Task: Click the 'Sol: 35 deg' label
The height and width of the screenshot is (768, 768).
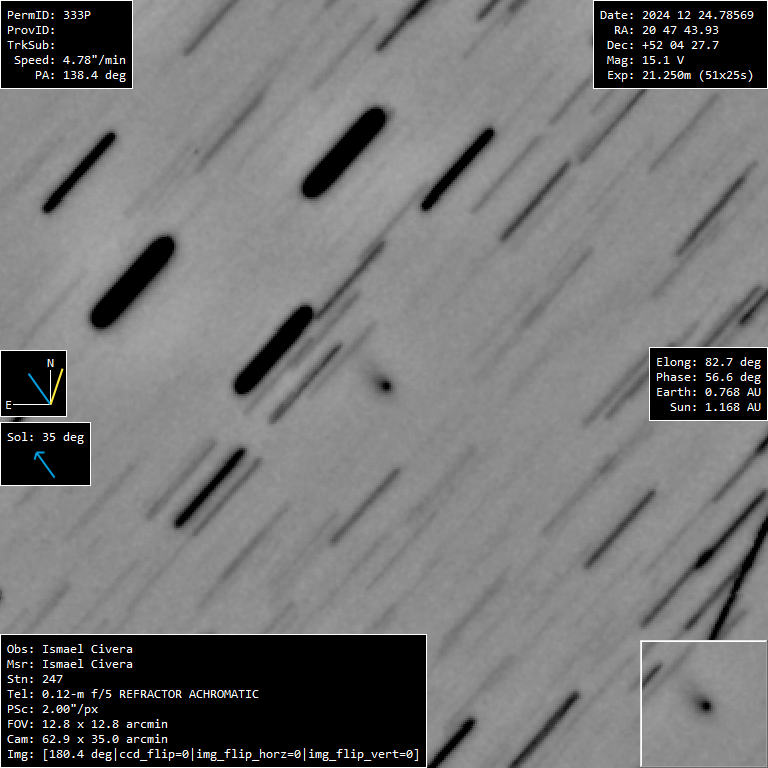Action: pos(46,437)
